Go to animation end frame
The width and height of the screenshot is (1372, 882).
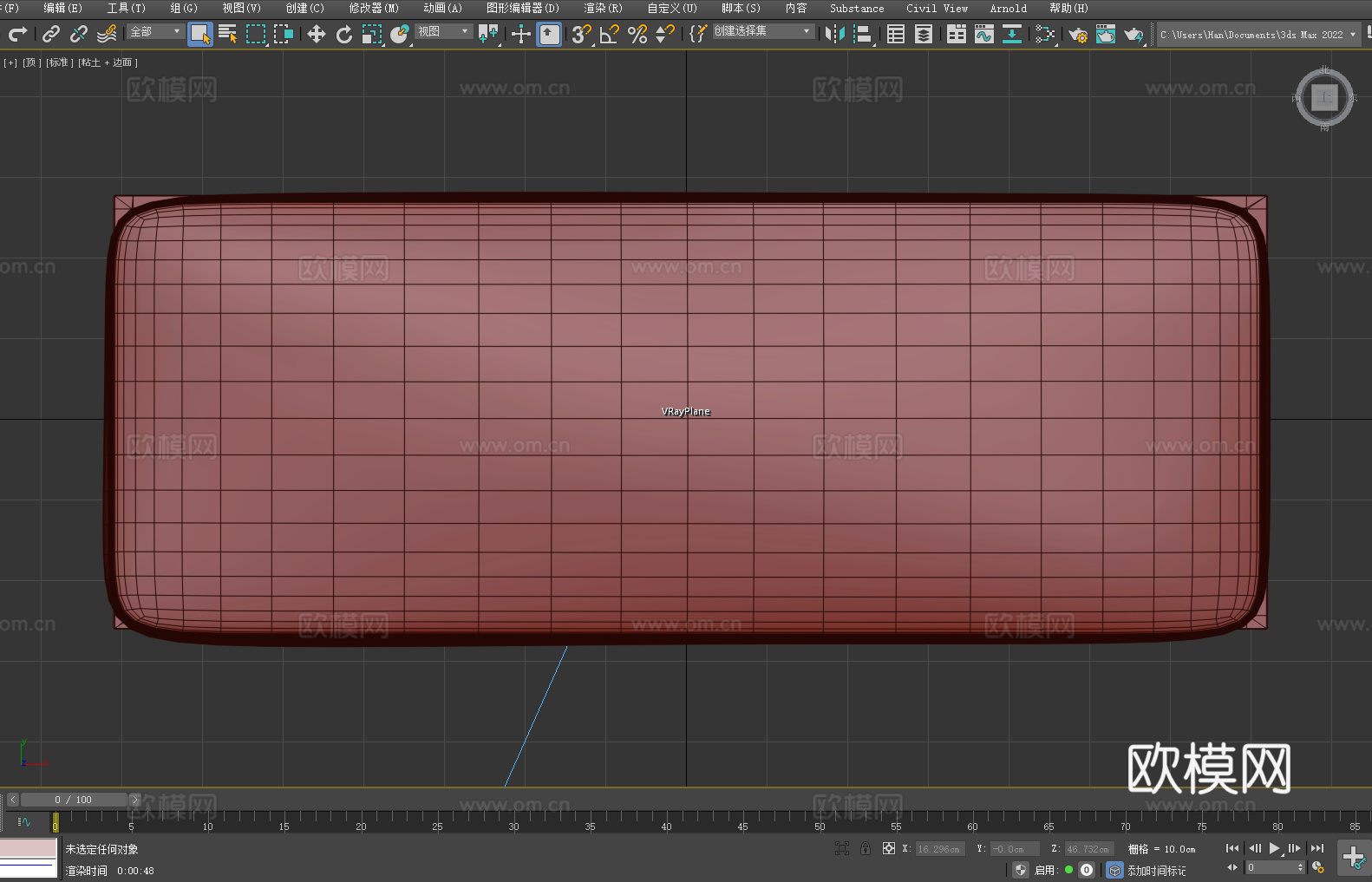[x=1317, y=848]
